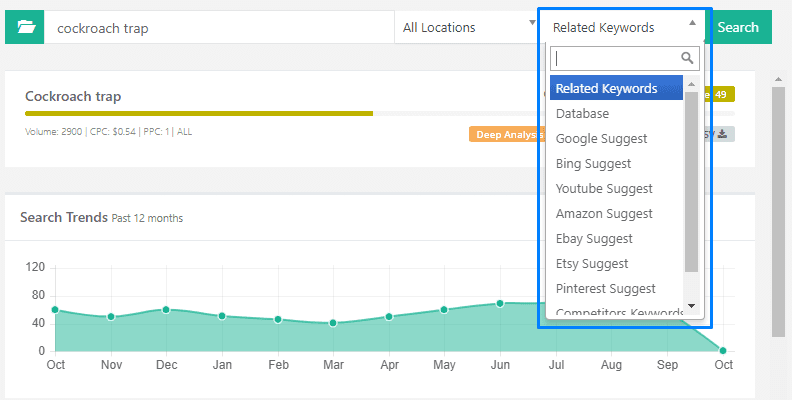792x400 pixels.
Task: Click the CSV download icon button
Action: 722,134
